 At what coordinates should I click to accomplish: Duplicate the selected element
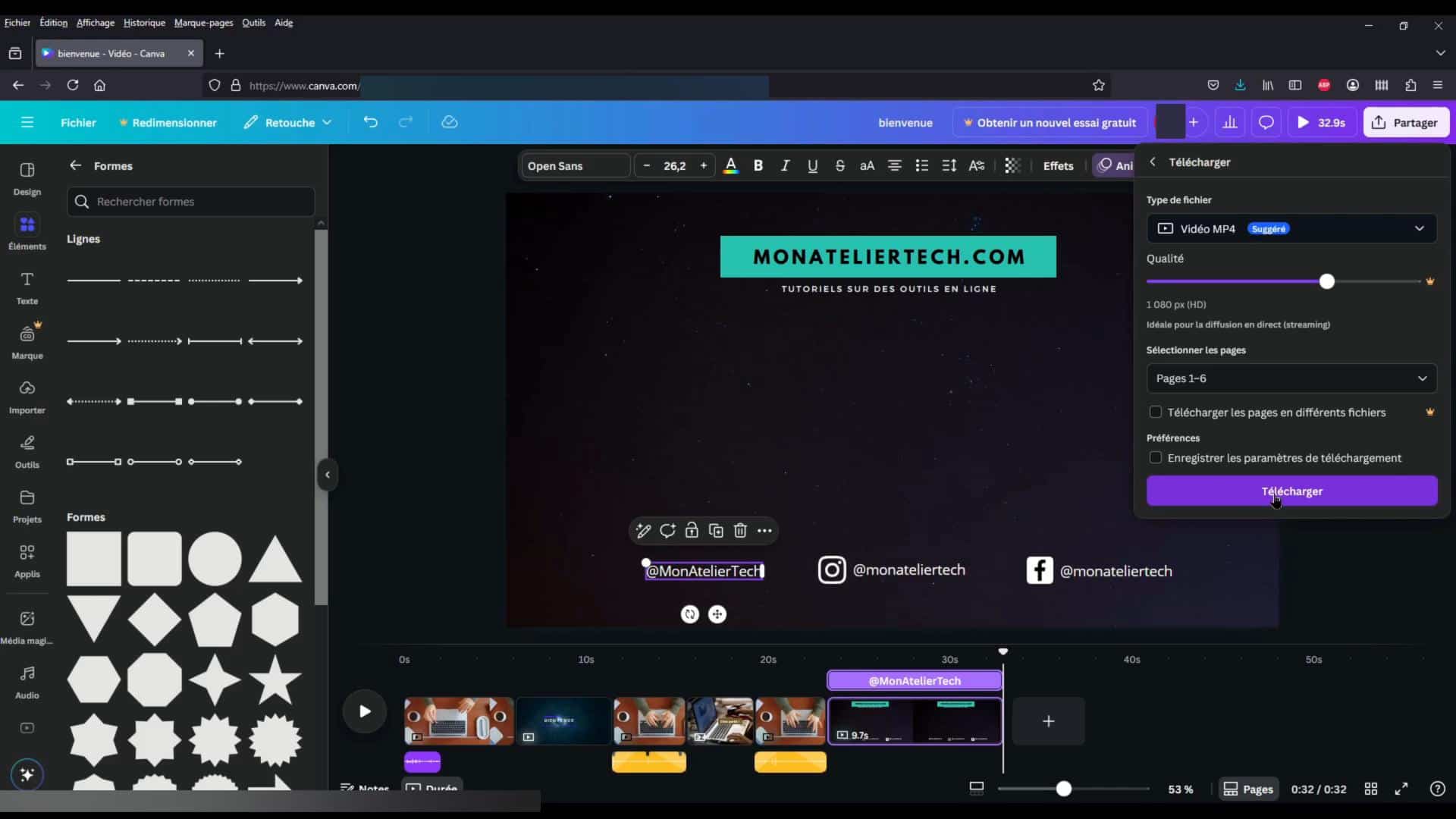point(716,531)
